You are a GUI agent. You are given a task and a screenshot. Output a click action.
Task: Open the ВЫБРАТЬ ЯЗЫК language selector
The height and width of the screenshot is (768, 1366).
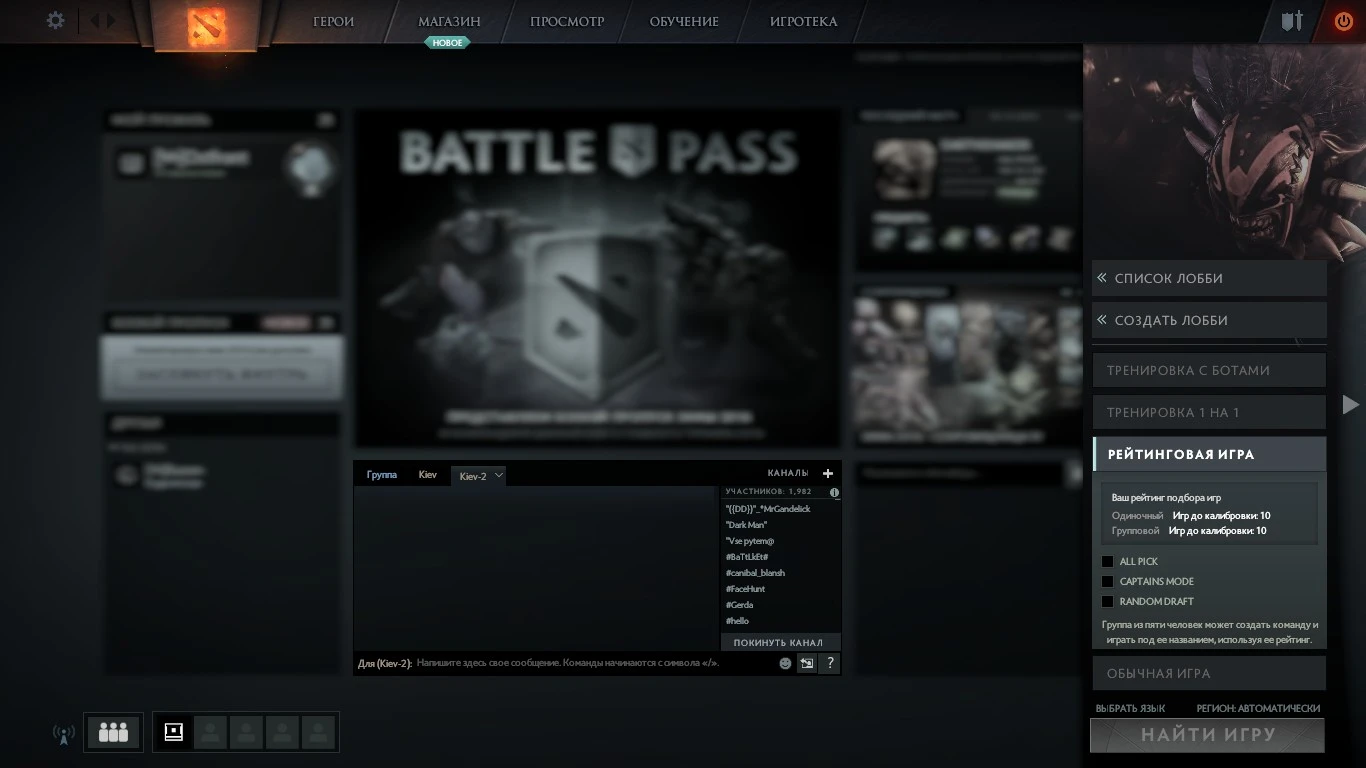pyautogui.click(x=1130, y=708)
